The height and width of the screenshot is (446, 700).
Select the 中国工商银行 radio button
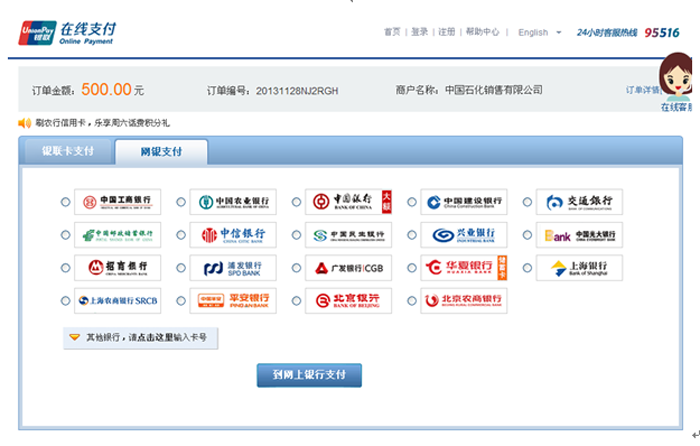(x=66, y=202)
